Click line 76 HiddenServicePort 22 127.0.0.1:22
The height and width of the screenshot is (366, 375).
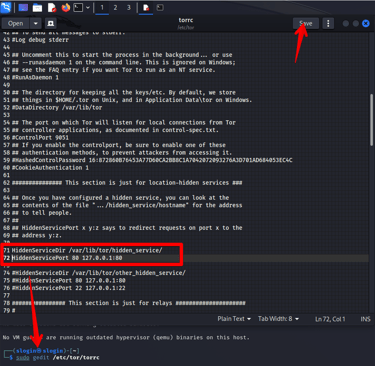pyautogui.click(x=69, y=288)
